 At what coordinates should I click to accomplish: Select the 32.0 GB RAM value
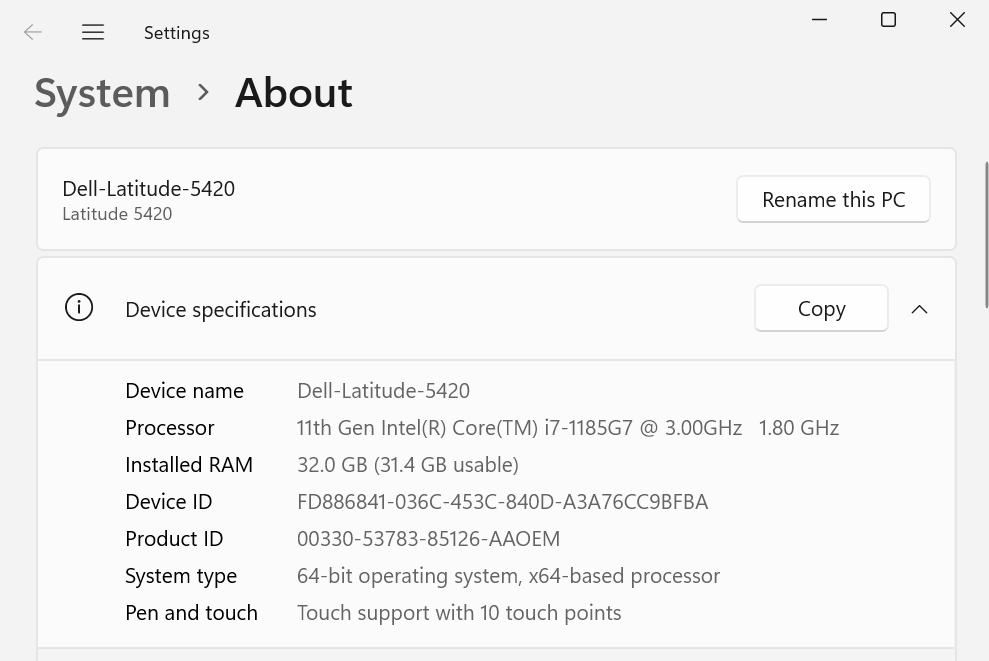[408, 465]
